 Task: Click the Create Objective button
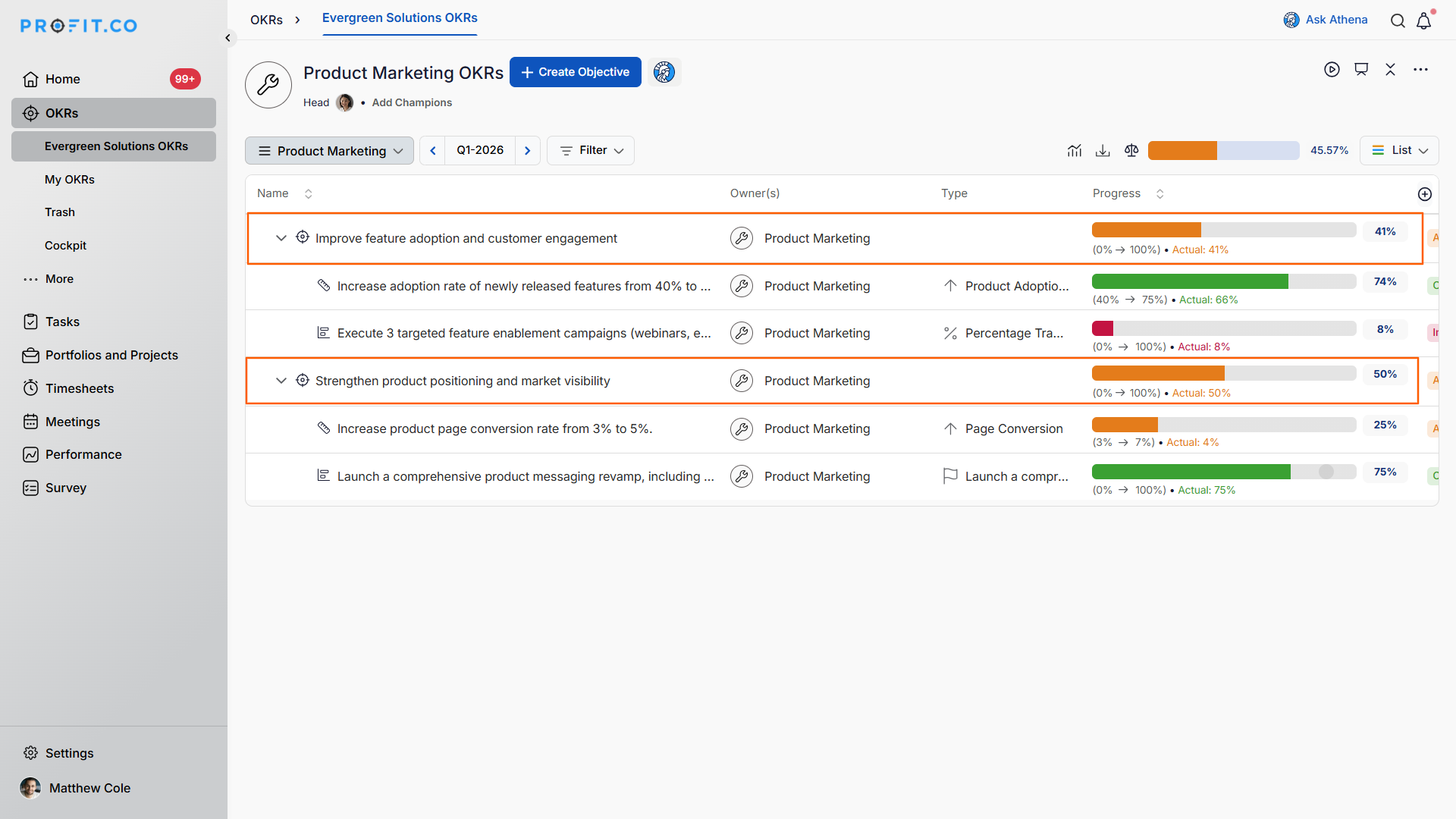(576, 72)
